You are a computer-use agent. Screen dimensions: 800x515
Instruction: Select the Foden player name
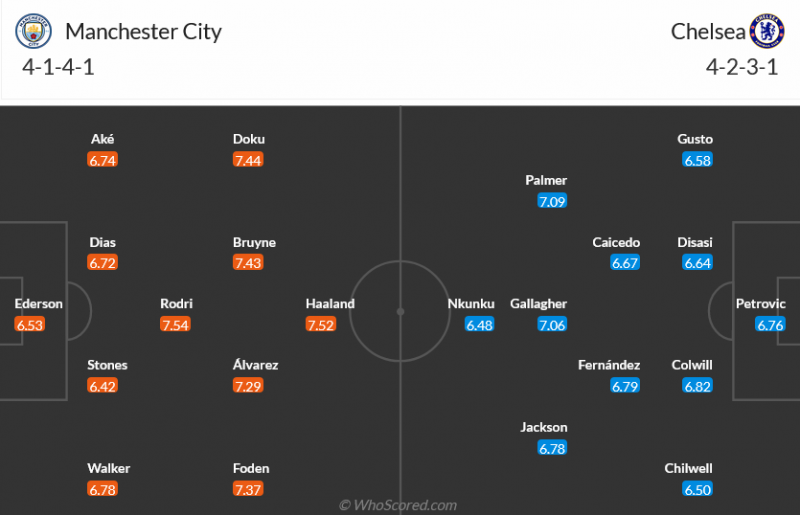pyautogui.click(x=250, y=468)
